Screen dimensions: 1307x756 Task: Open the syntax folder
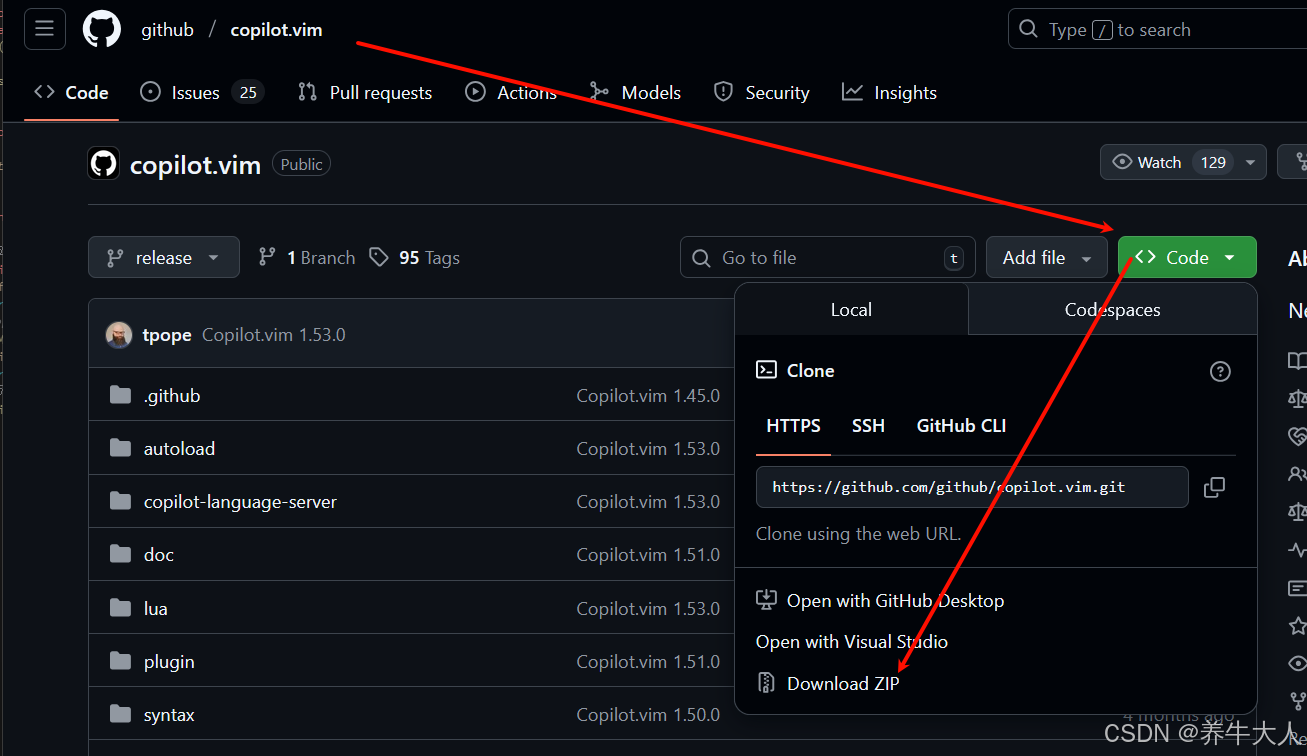tap(169, 714)
